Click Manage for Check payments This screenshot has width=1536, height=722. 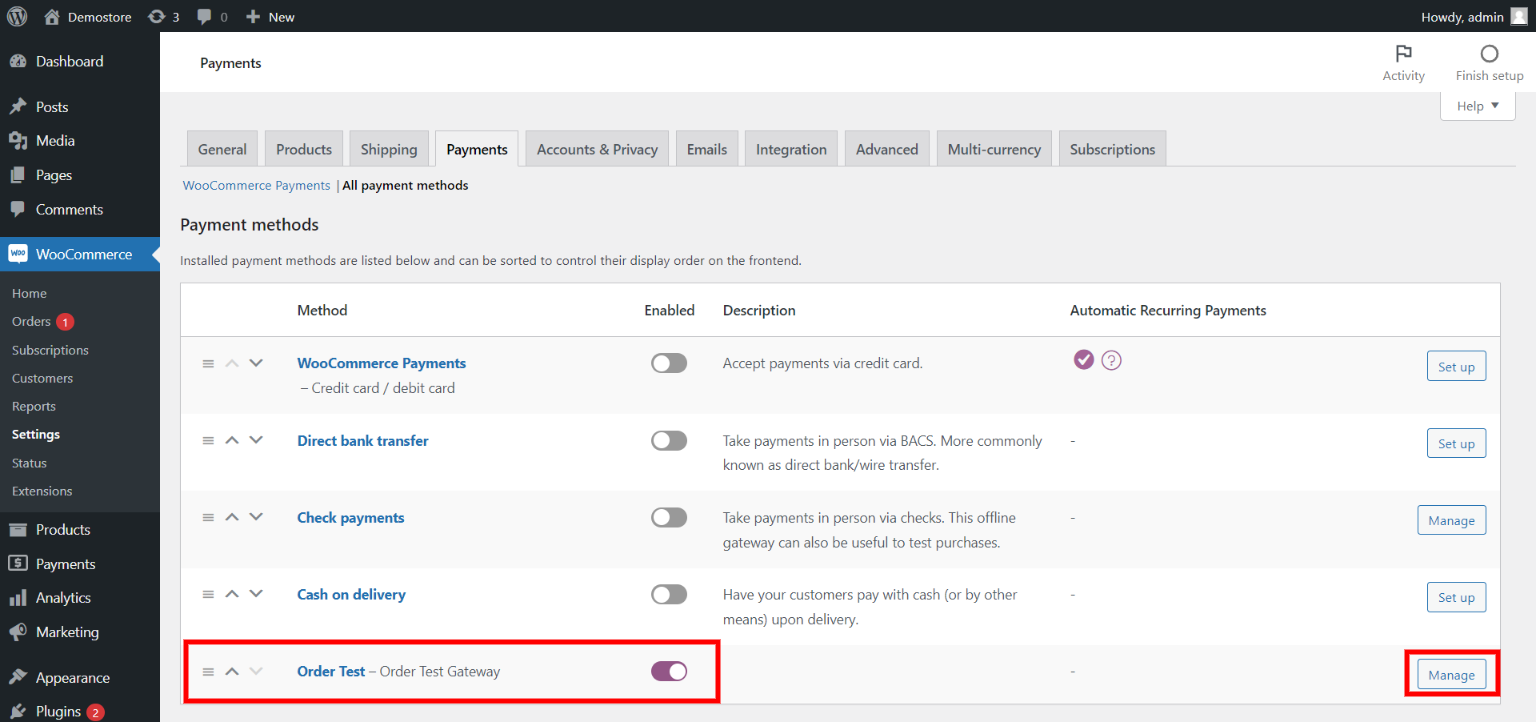(1451, 520)
